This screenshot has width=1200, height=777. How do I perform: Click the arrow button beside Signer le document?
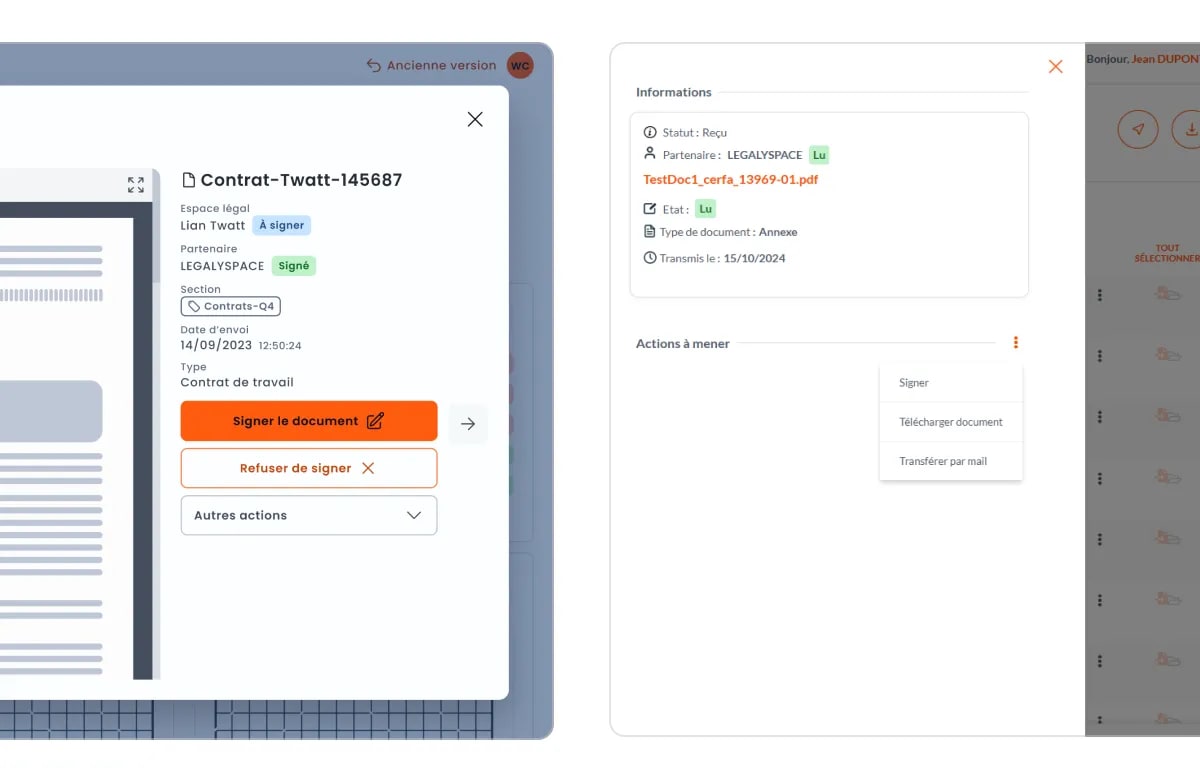pyautogui.click(x=467, y=424)
